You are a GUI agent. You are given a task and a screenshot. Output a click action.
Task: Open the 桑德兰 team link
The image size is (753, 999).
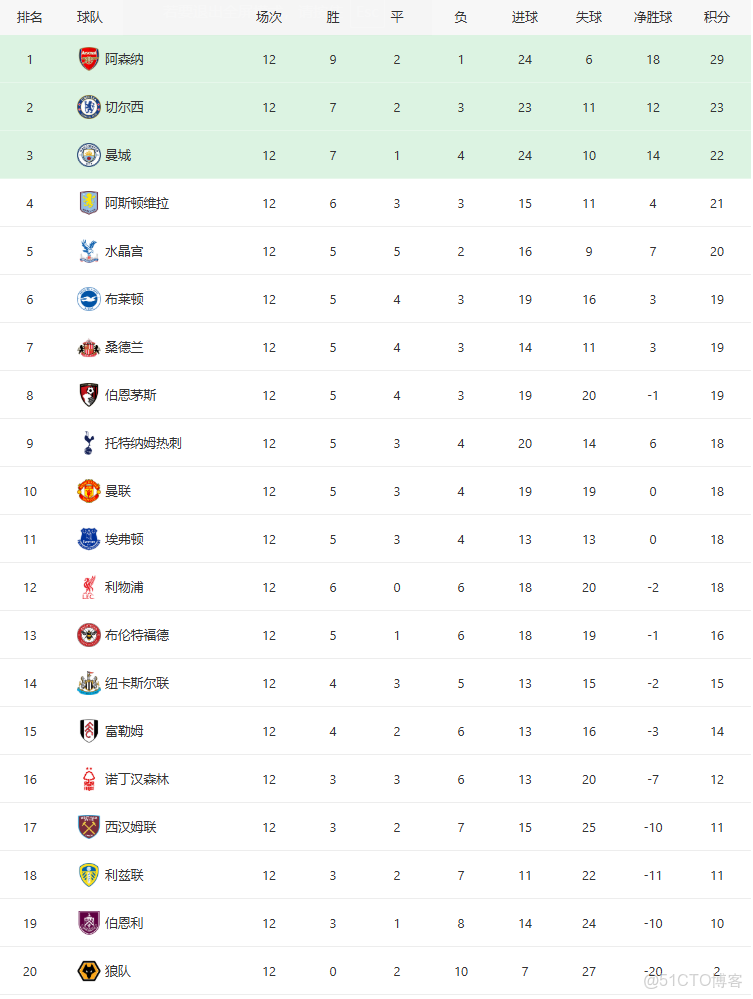pyautogui.click(x=124, y=347)
